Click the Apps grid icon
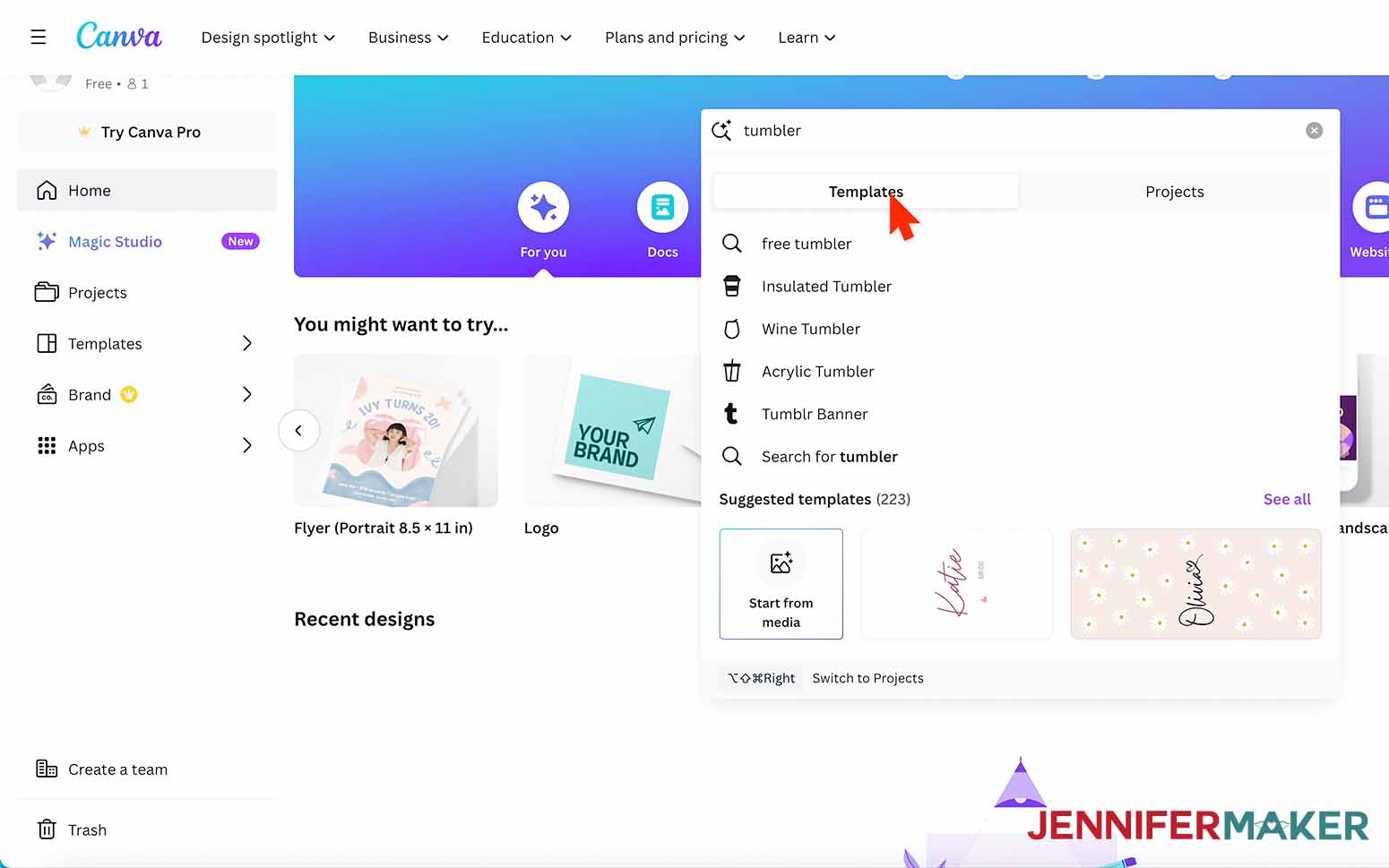Image resolution: width=1389 pixels, height=868 pixels. [47, 446]
